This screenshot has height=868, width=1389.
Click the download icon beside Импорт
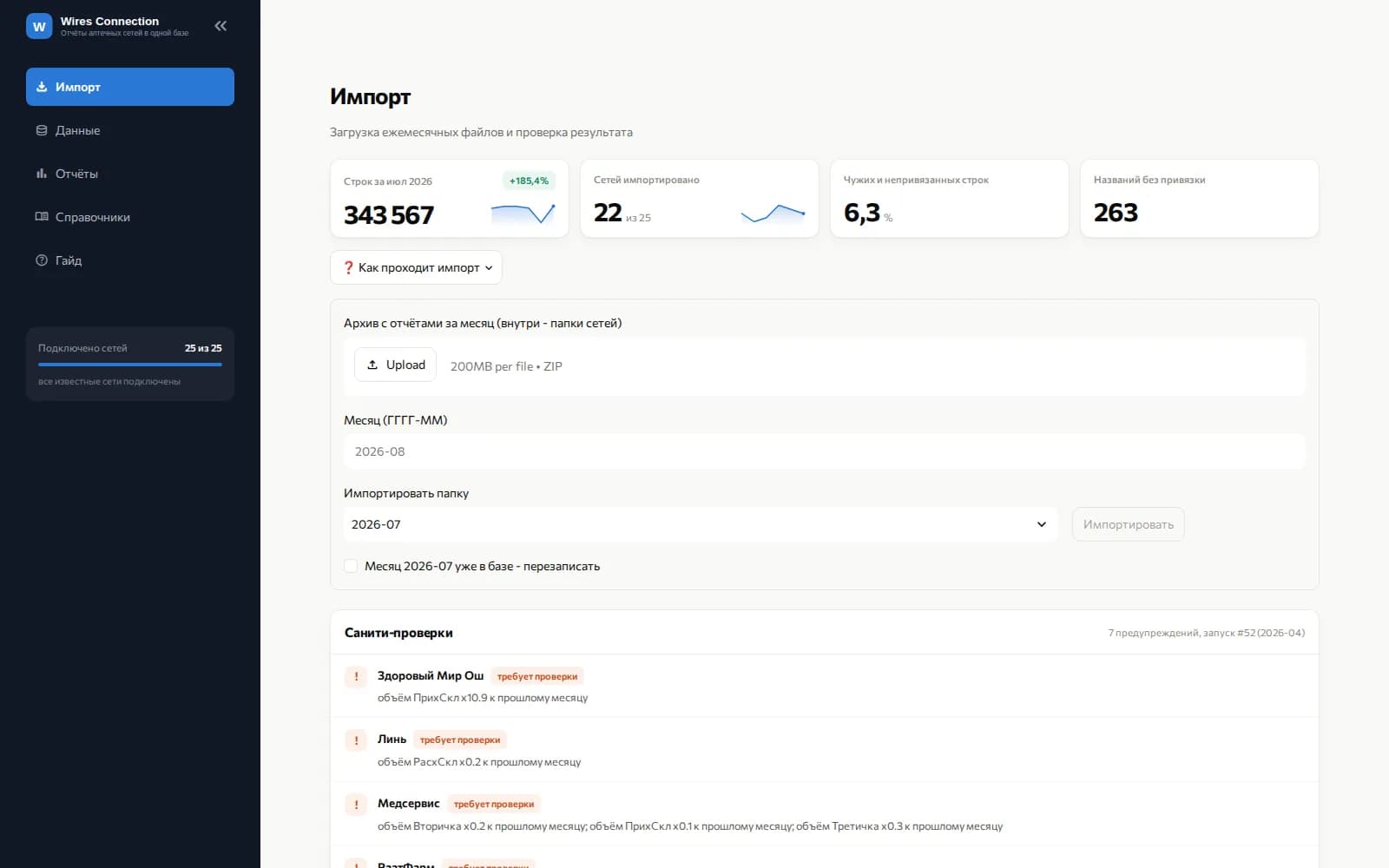(x=42, y=87)
